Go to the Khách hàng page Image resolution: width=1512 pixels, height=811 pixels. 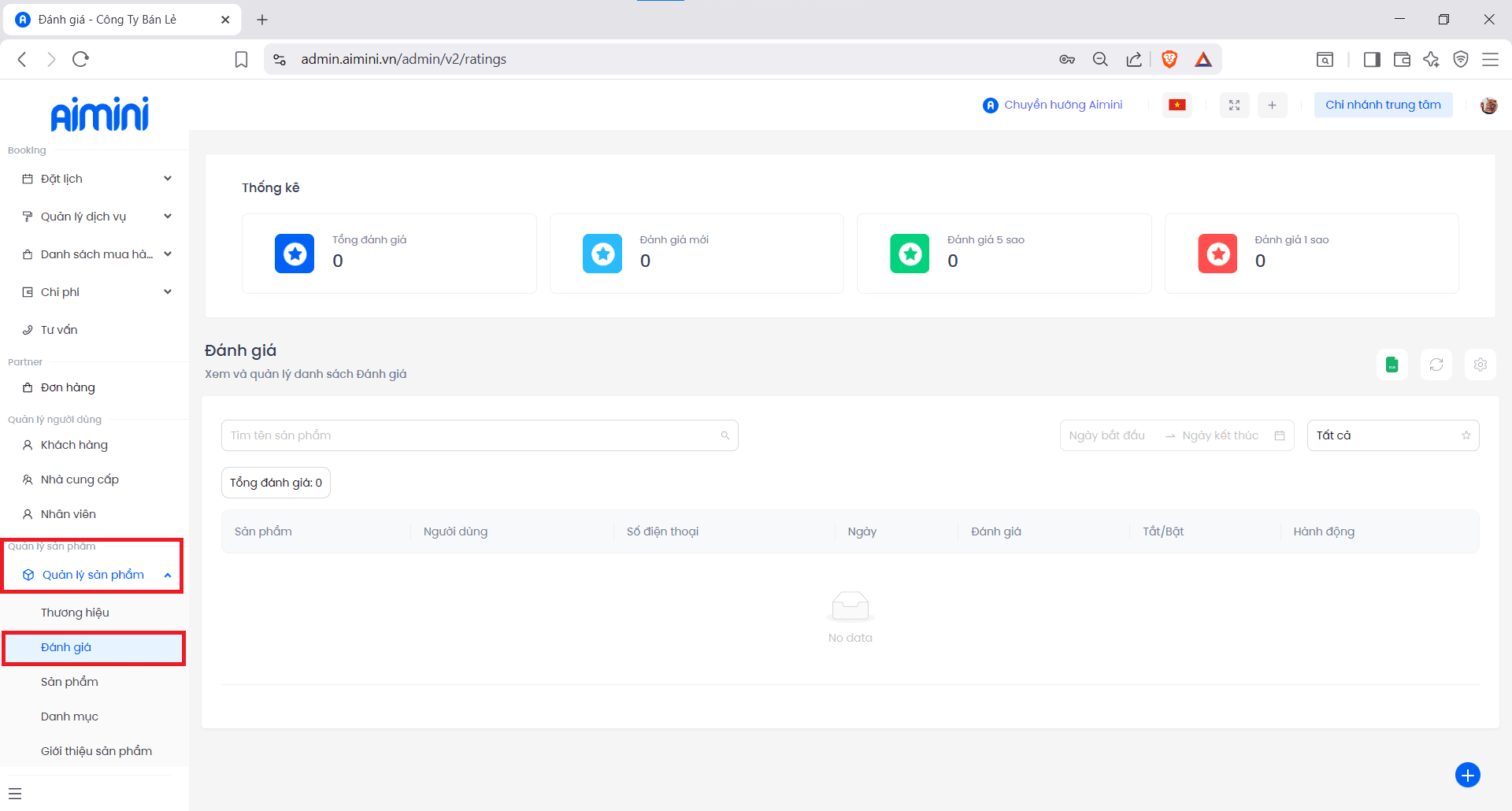tap(74, 445)
